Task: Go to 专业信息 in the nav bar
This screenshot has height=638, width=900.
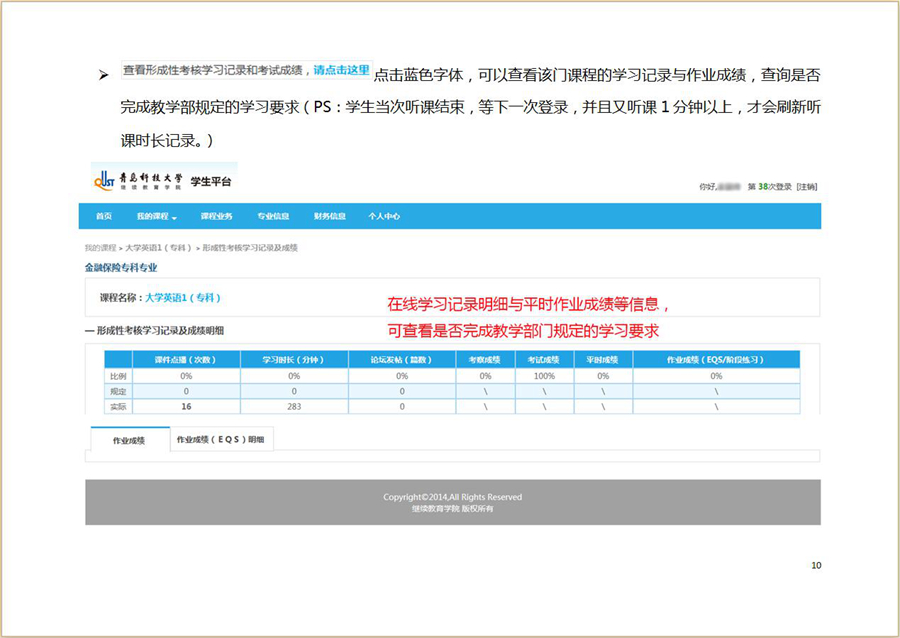Action: coord(273,216)
